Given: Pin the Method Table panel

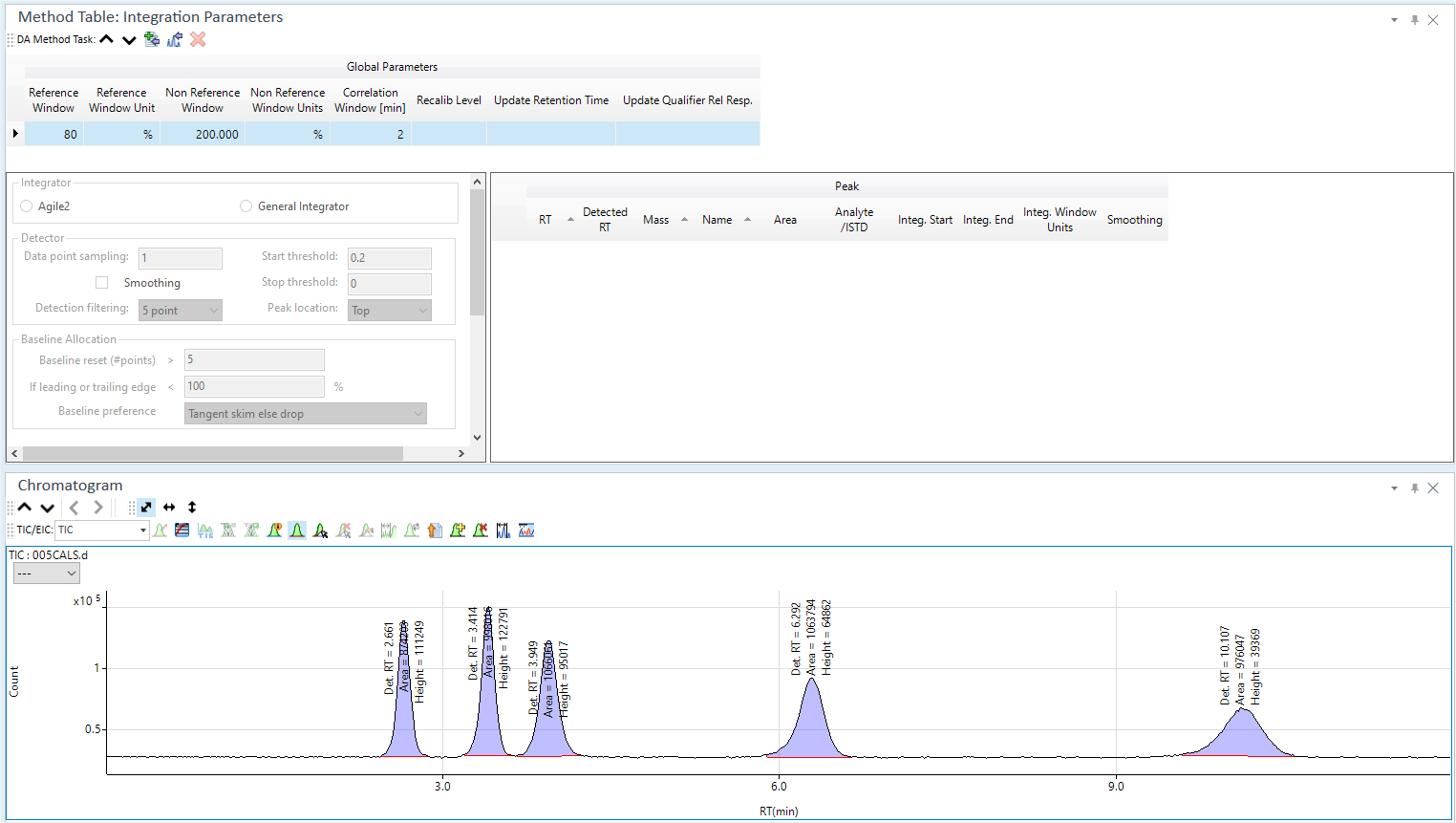Looking at the screenshot, I should click(1415, 20).
